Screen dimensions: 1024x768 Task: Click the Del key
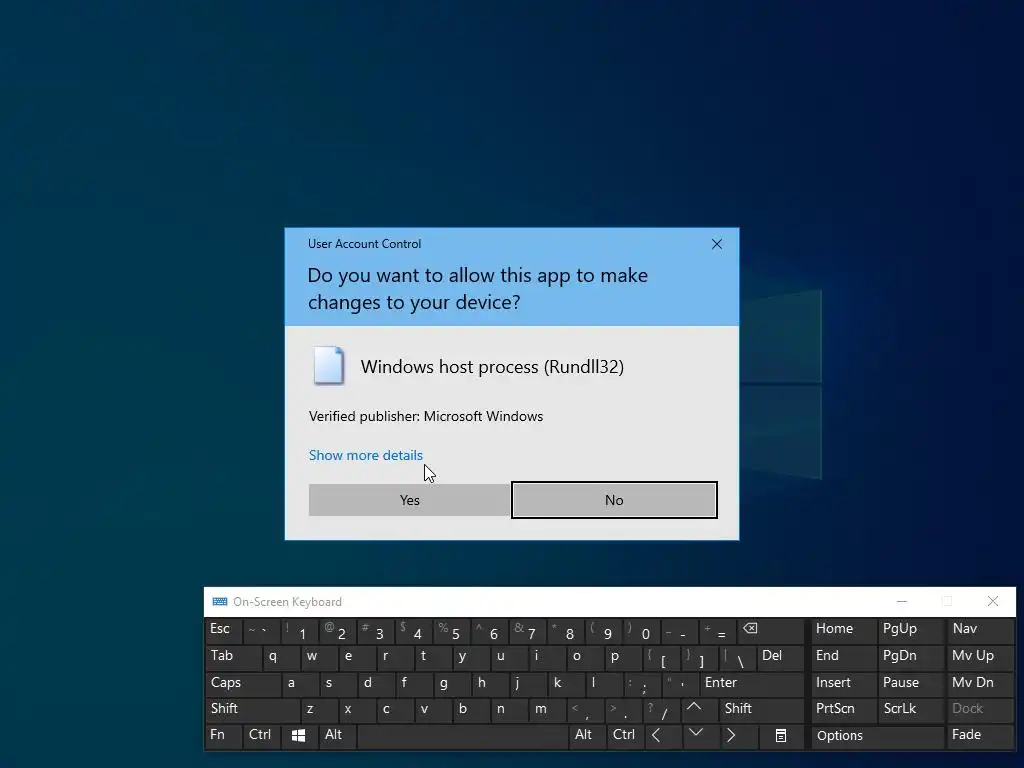780,657
